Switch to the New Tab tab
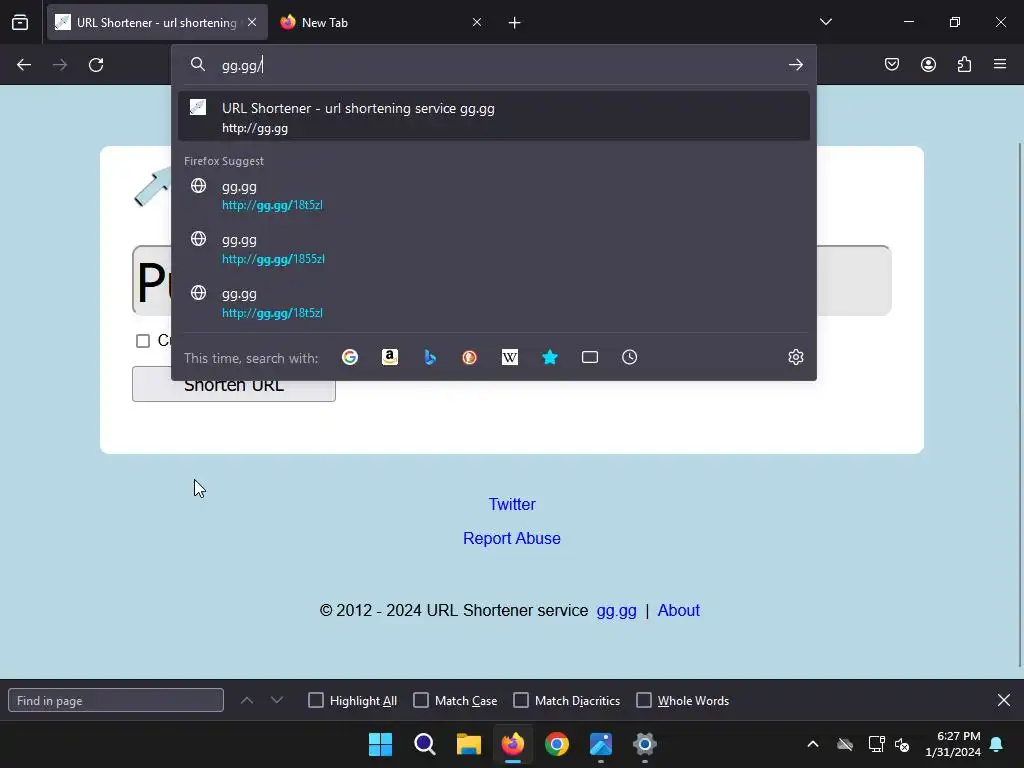1024x768 pixels. coord(382,22)
